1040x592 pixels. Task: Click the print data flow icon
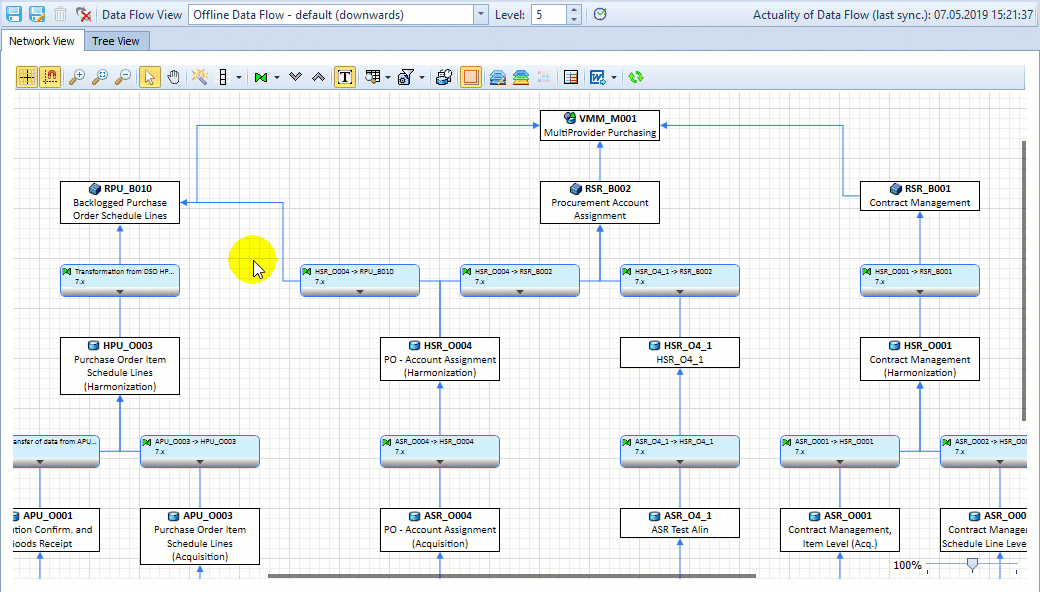click(444, 76)
